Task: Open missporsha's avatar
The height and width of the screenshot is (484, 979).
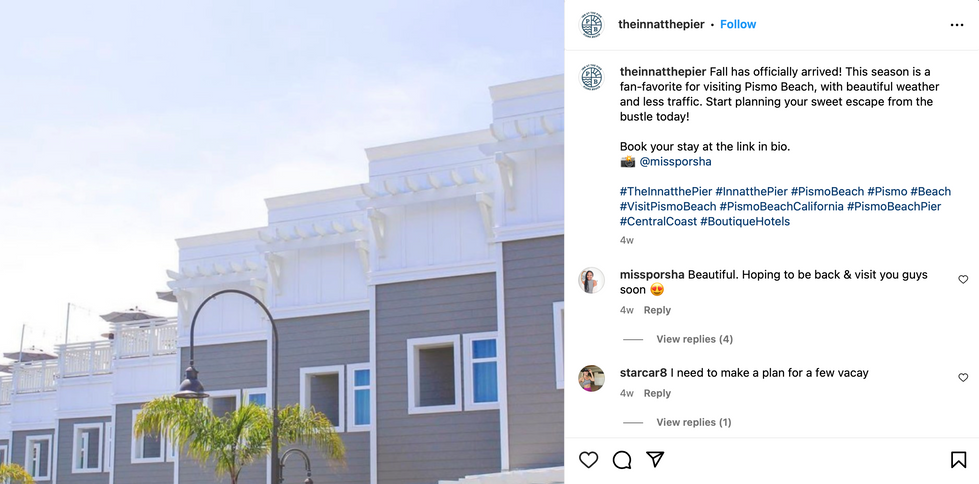Action: tap(591, 280)
